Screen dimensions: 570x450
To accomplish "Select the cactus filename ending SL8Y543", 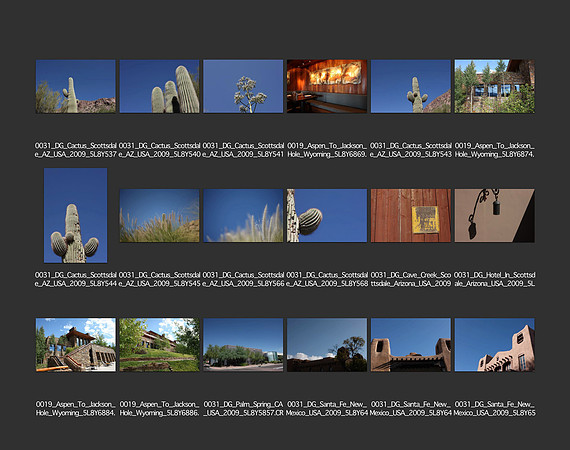I will (411, 150).
